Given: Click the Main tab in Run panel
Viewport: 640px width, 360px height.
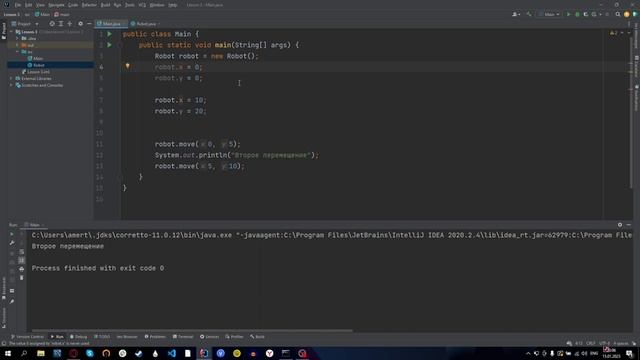Looking at the screenshot, I should (x=34, y=225).
